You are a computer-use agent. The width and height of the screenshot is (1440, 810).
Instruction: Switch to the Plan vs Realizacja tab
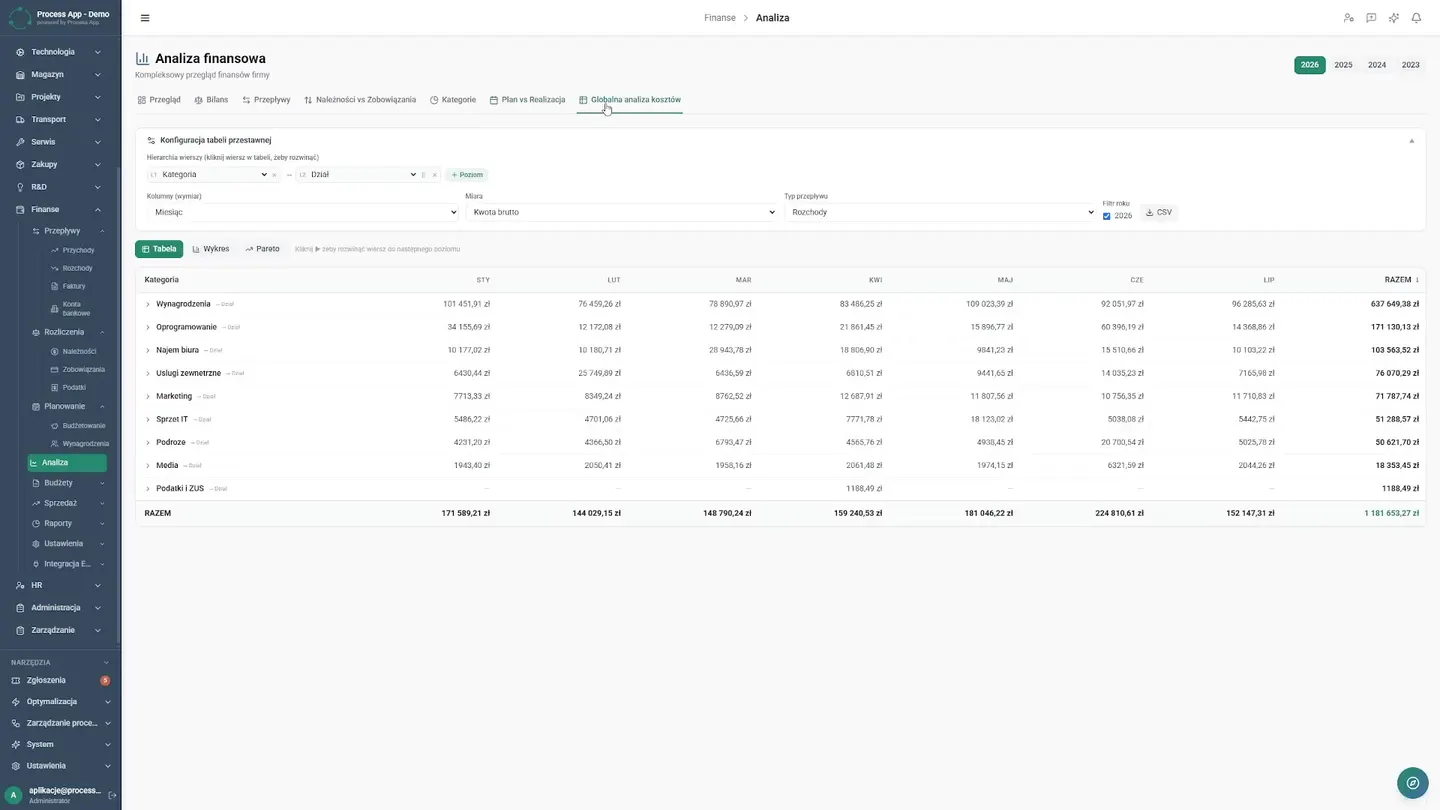click(527, 100)
